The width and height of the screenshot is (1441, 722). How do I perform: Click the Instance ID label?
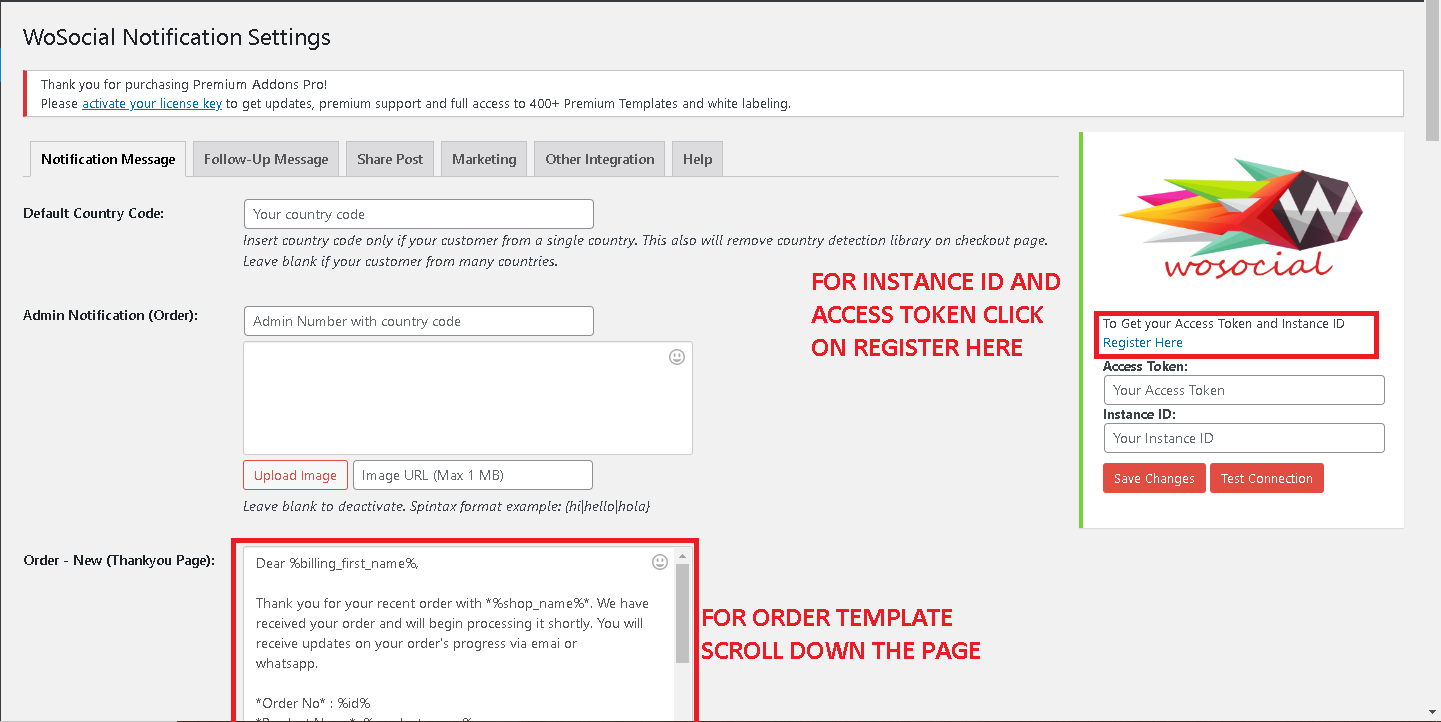click(1139, 414)
